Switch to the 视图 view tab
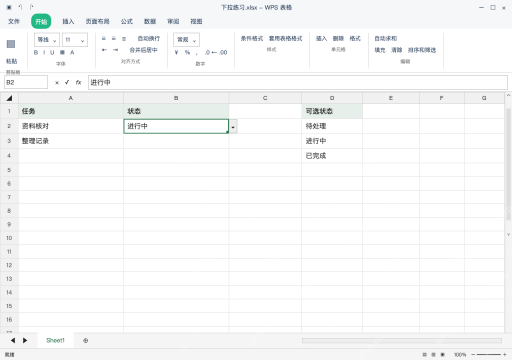The height and width of the screenshot is (360, 512). tap(196, 22)
